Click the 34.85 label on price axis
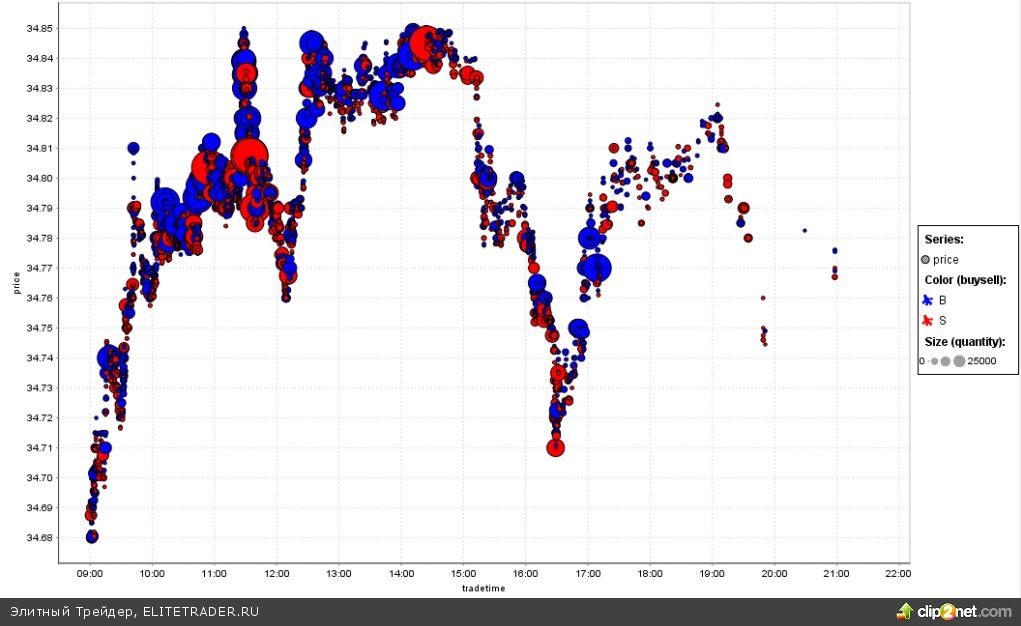Screen dimensions: 1021x626 [40, 29]
